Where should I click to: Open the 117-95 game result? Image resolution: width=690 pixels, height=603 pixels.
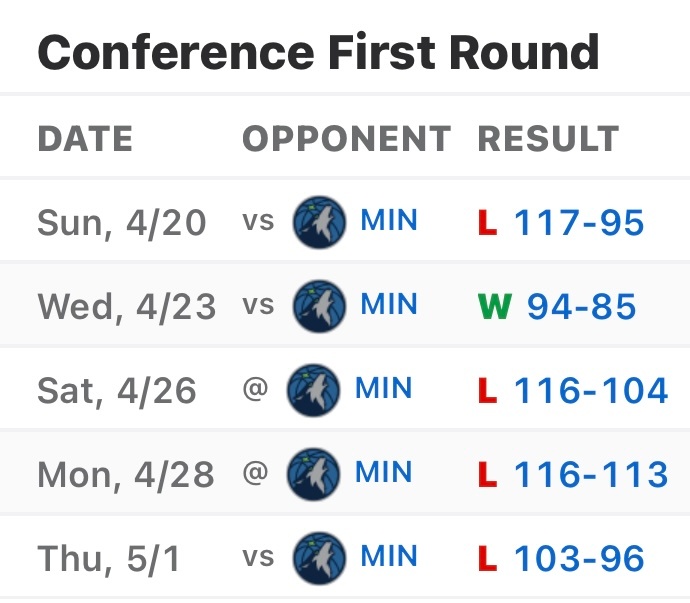(x=579, y=223)
